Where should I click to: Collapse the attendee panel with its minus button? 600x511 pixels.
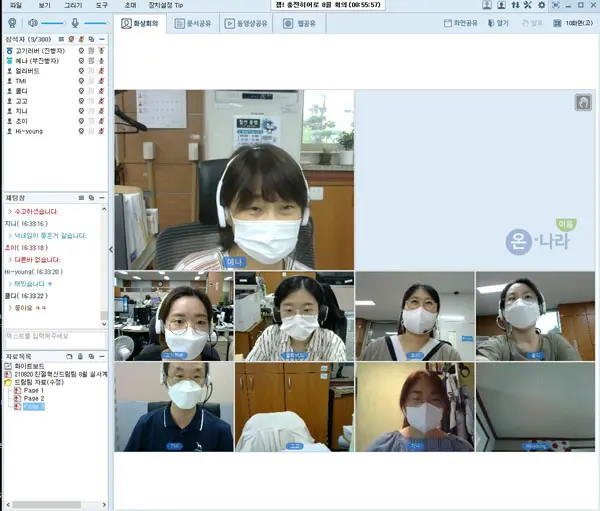click(x=102, y=39)
